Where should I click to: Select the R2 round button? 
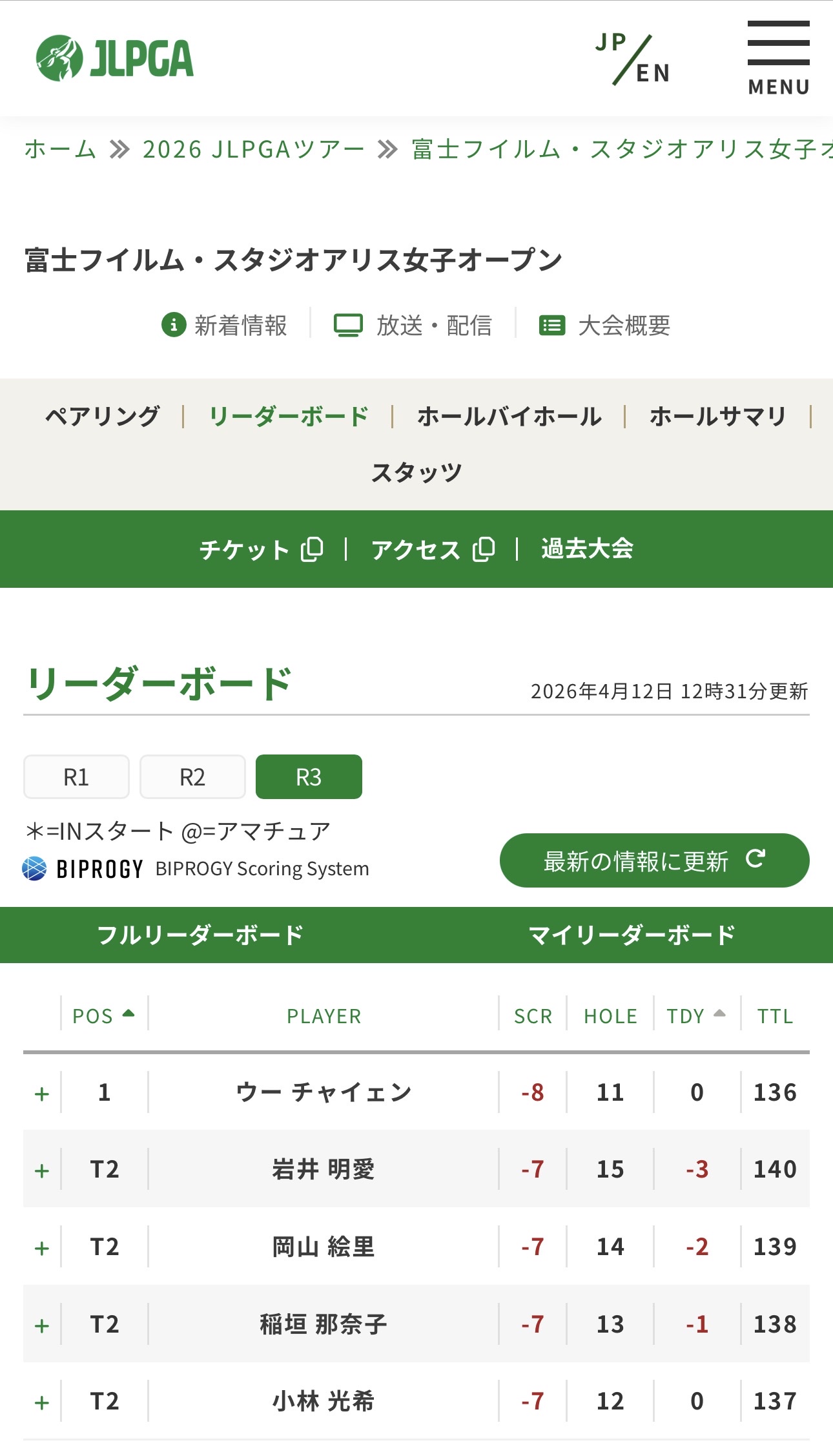click(x=192, y=776)
